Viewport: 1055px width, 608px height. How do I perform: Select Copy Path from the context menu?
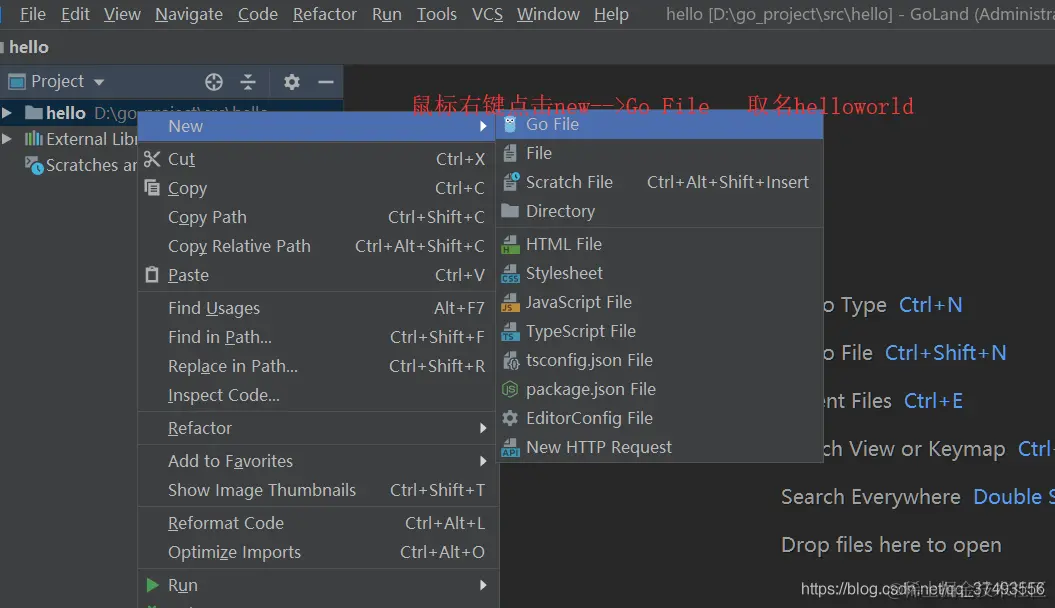tap(318, 217)
